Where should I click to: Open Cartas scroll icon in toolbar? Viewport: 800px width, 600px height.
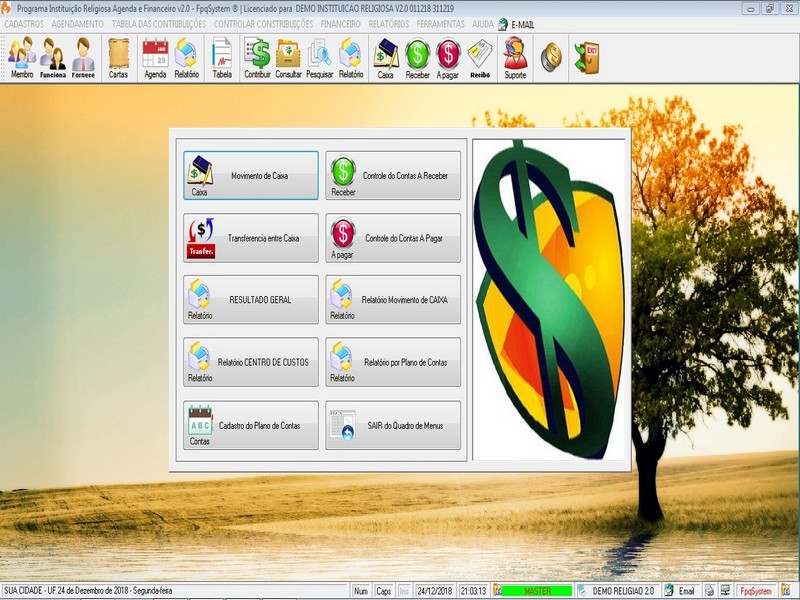coord(118,58)
